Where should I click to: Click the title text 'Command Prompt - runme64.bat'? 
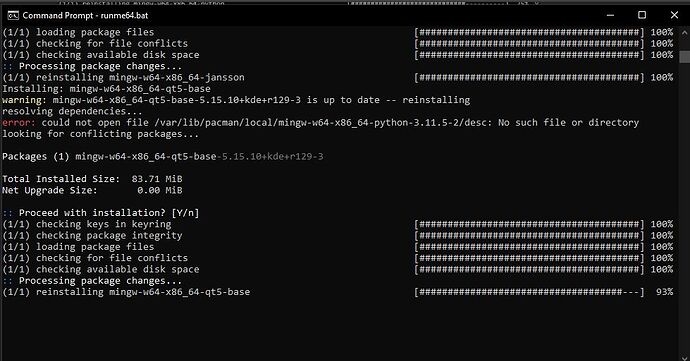coord(85,15)
